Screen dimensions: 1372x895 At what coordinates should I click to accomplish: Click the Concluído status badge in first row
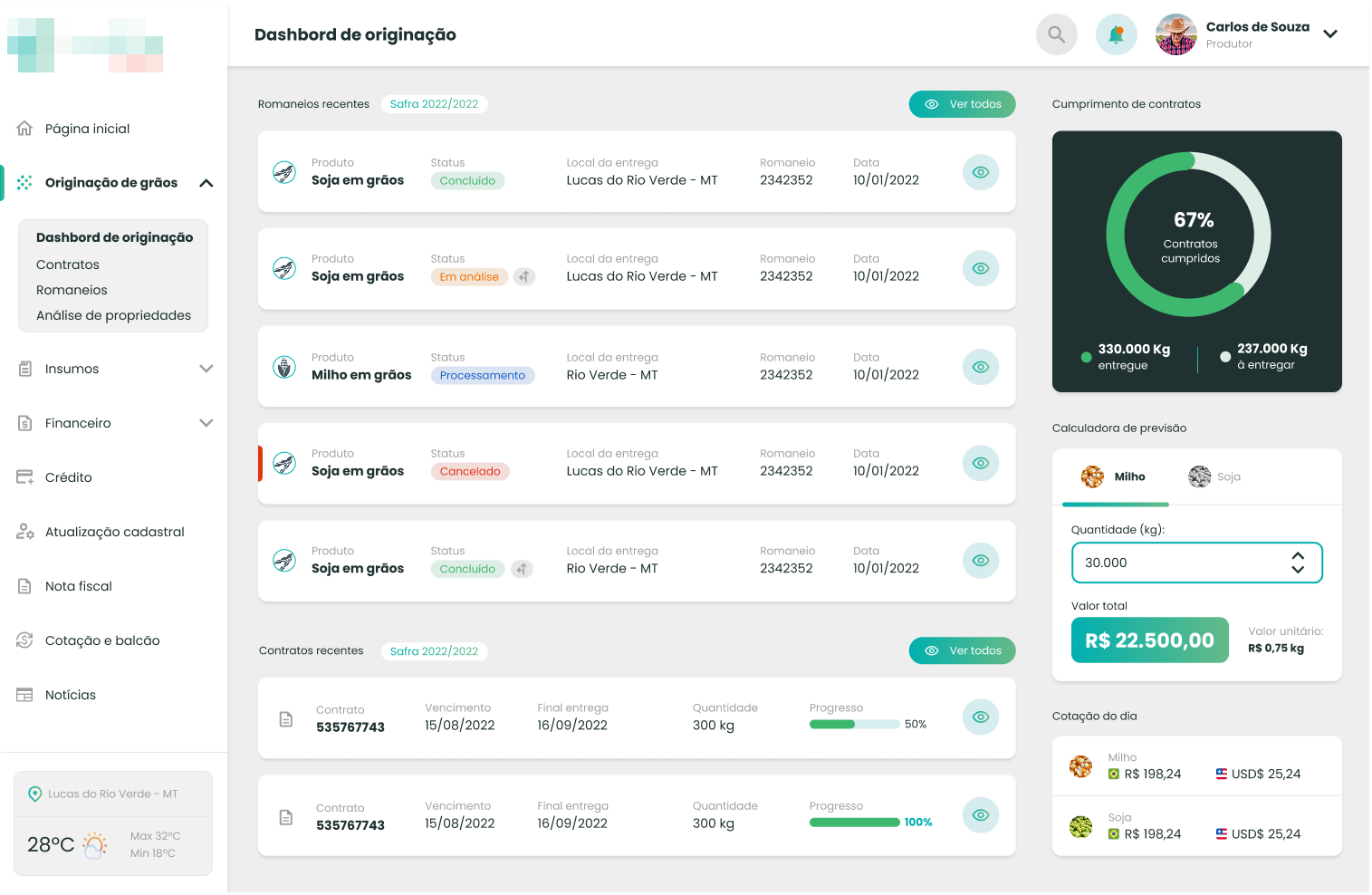467,180
